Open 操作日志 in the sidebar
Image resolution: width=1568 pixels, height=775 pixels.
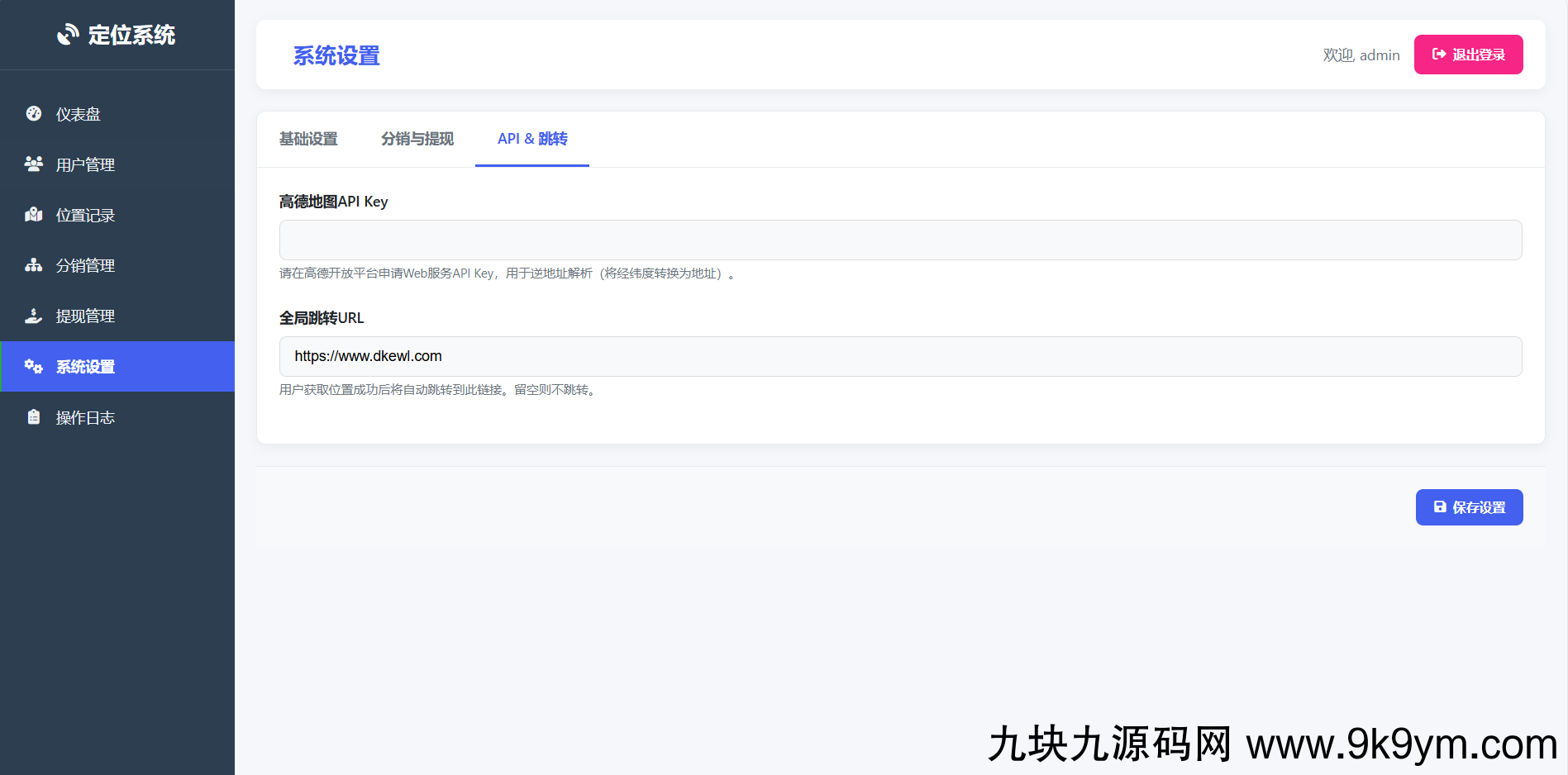click(x=85, y=417)
